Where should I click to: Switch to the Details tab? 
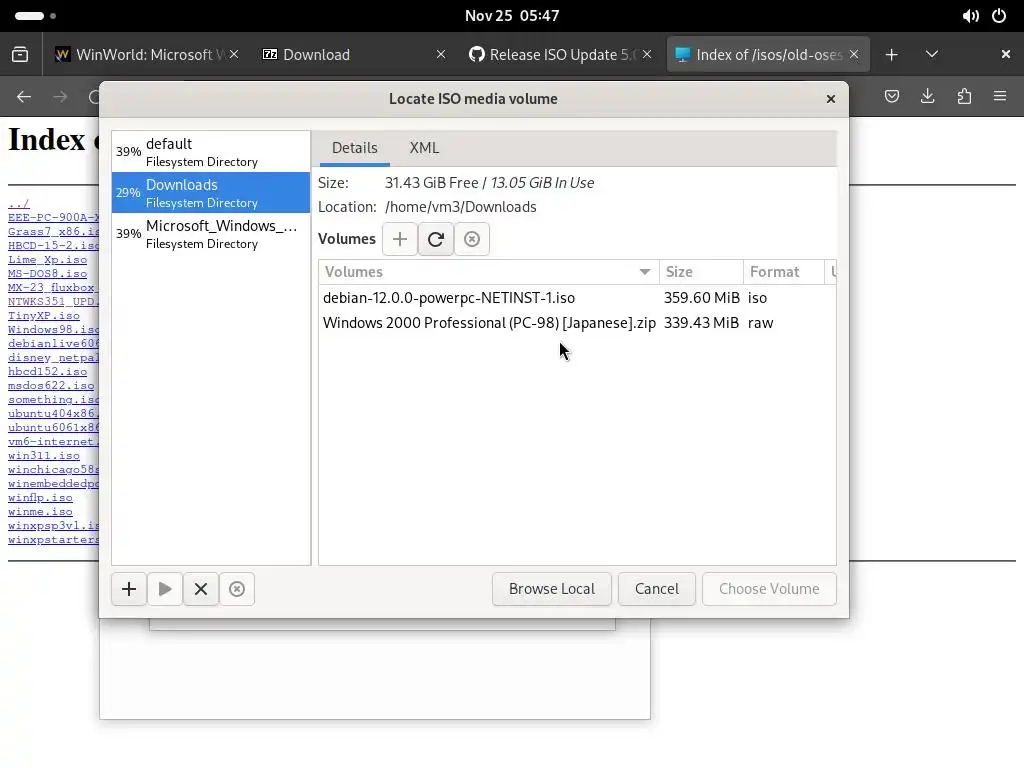pyautogui.click(x=355, y=148)
